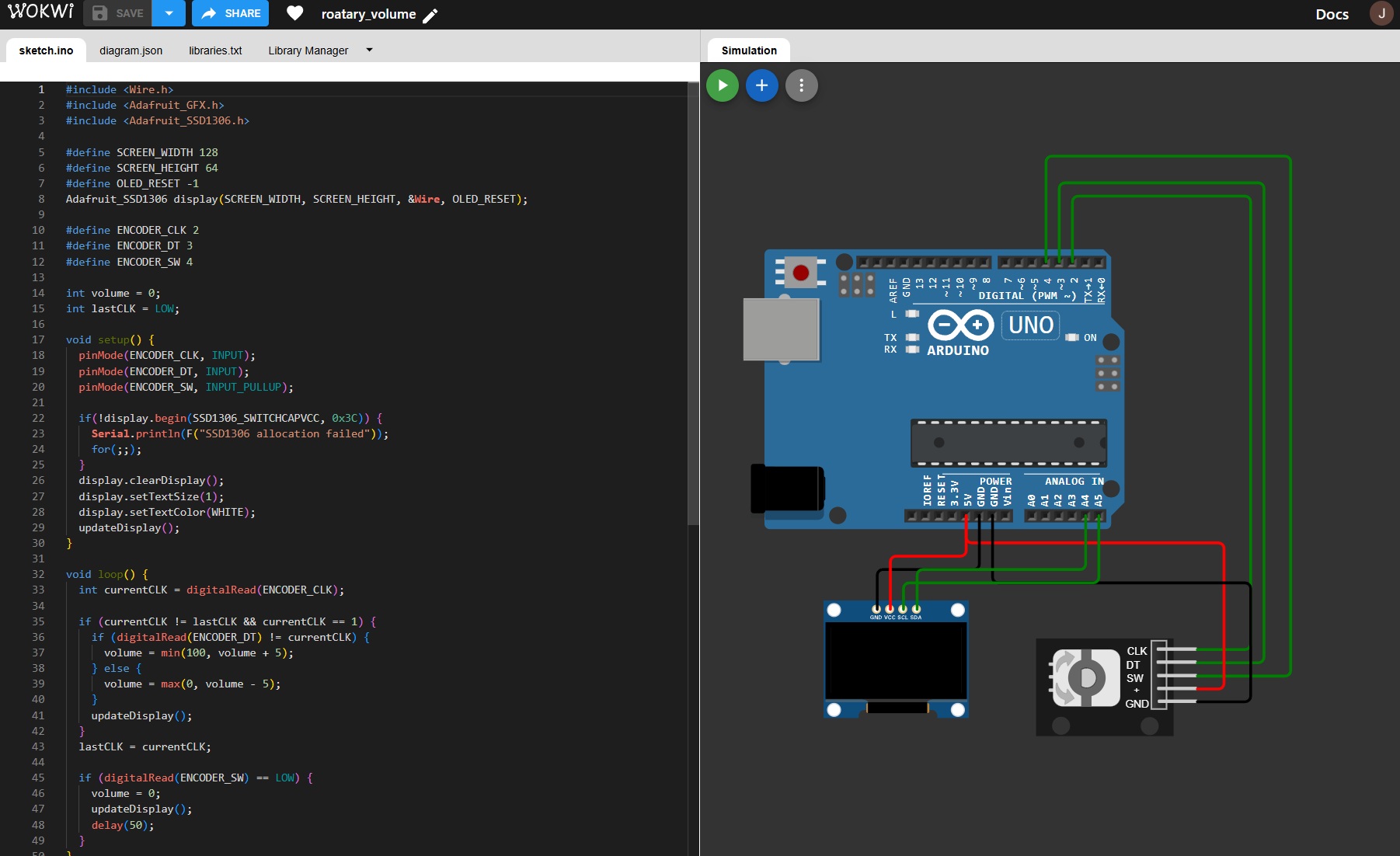Click the Arduino power jack
Image resolution: width=1400 pixels, height=856 pixels.
click(786, 489)
